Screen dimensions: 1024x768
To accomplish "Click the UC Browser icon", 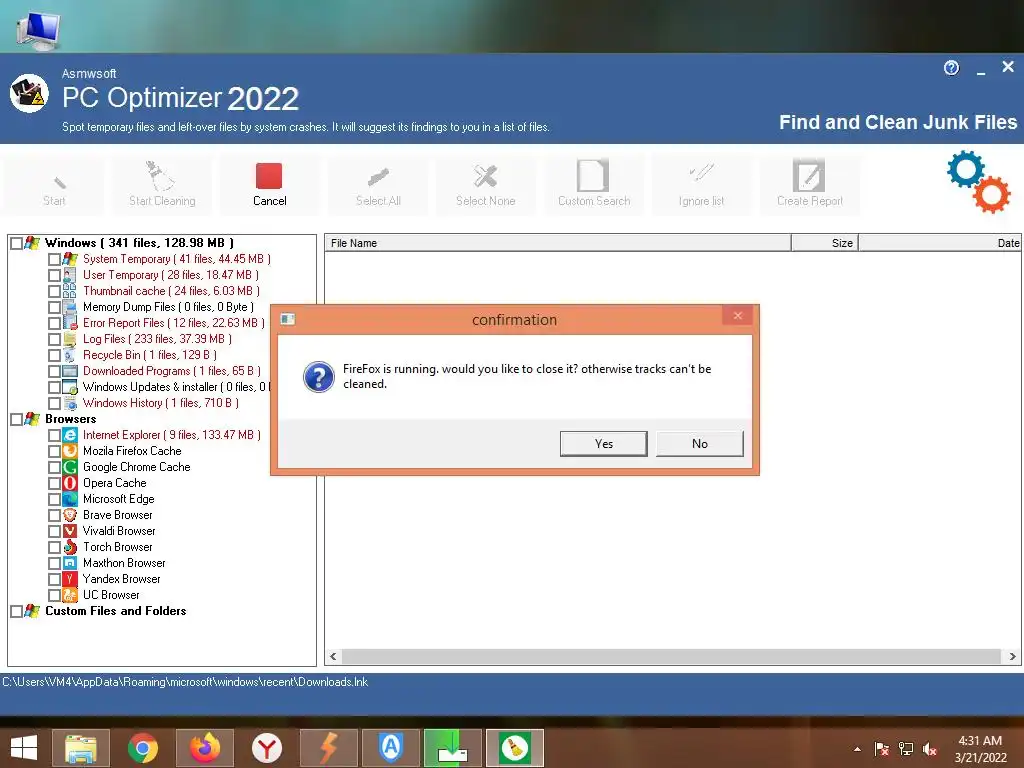I will [x=70, y=595].
